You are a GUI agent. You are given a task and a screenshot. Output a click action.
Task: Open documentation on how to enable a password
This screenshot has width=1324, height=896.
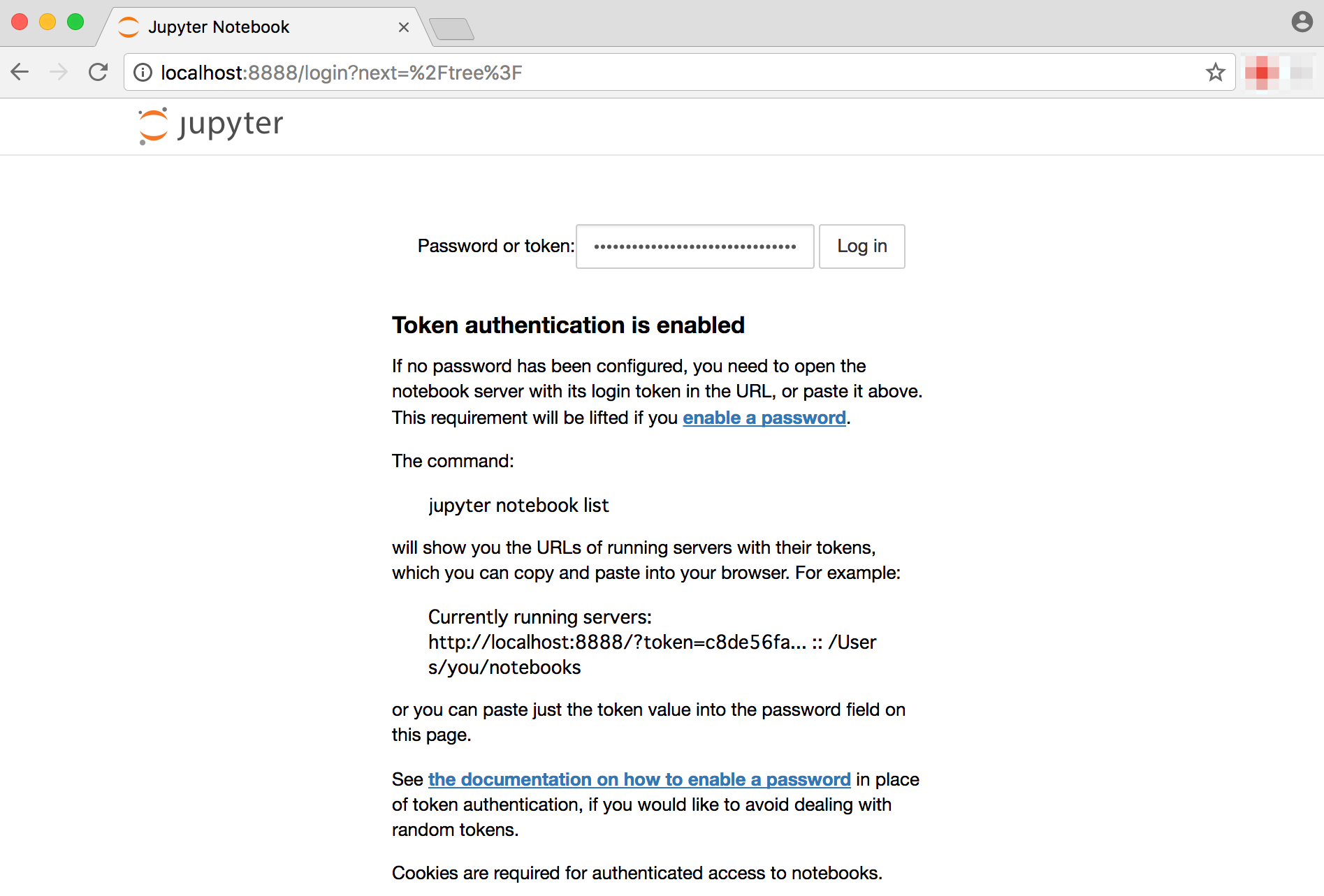pyautogui.click(x=639, y=779)
